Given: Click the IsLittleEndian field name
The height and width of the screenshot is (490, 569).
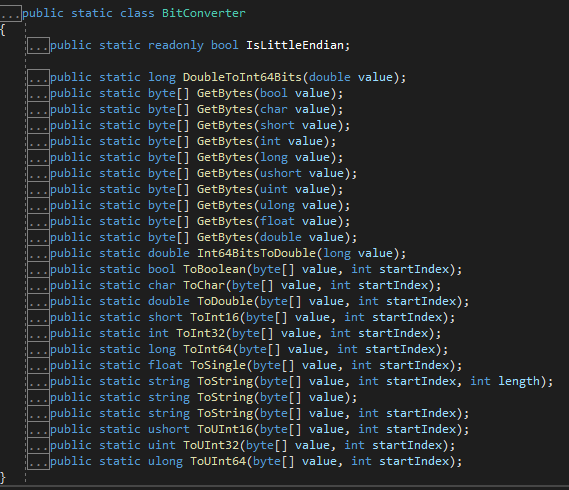Looking at the screenshot, I should [x=295, y=45].
